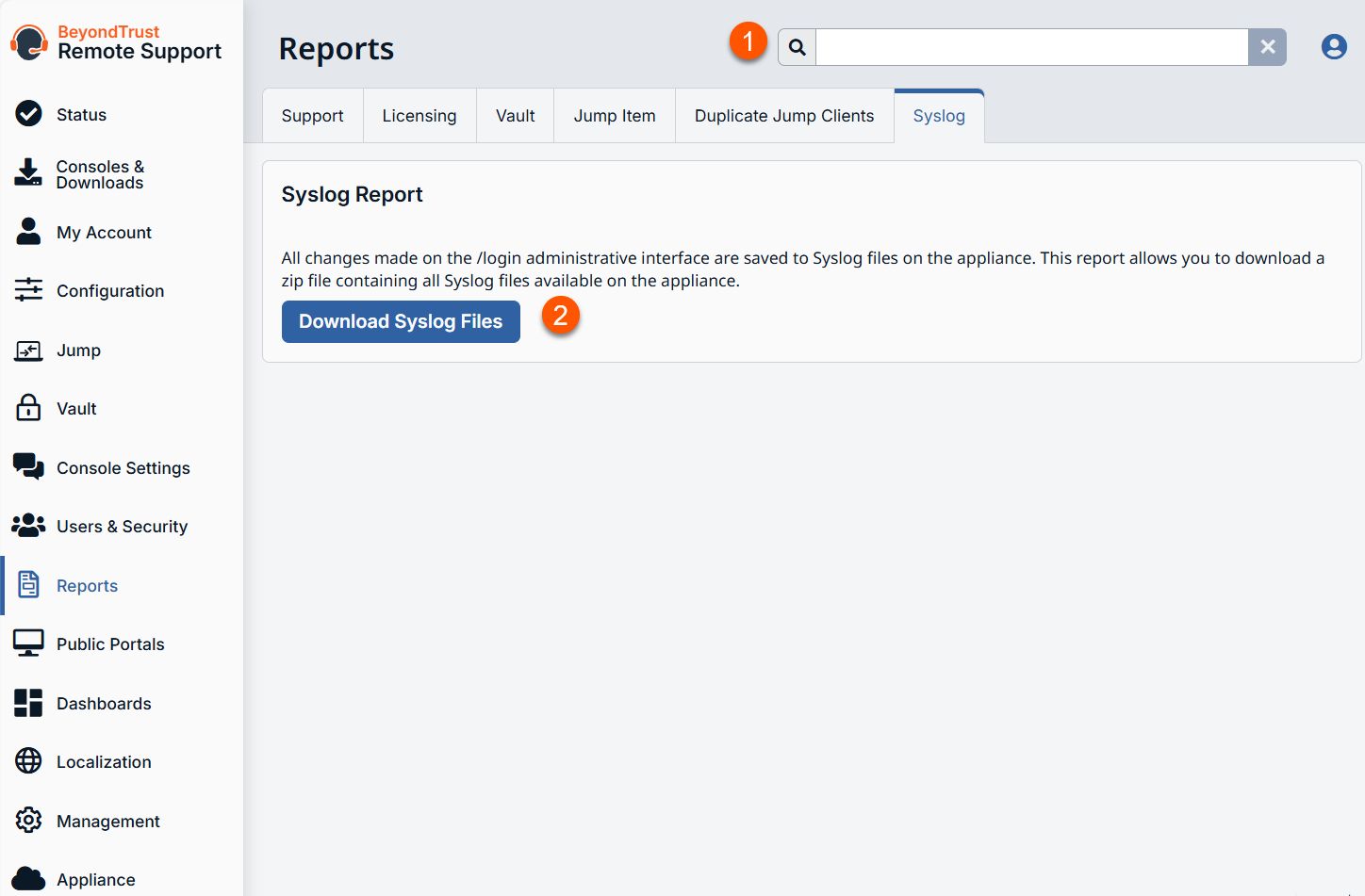Click the Vault padlock icon
Viewport: 1365px width, 896px height.
28,408
